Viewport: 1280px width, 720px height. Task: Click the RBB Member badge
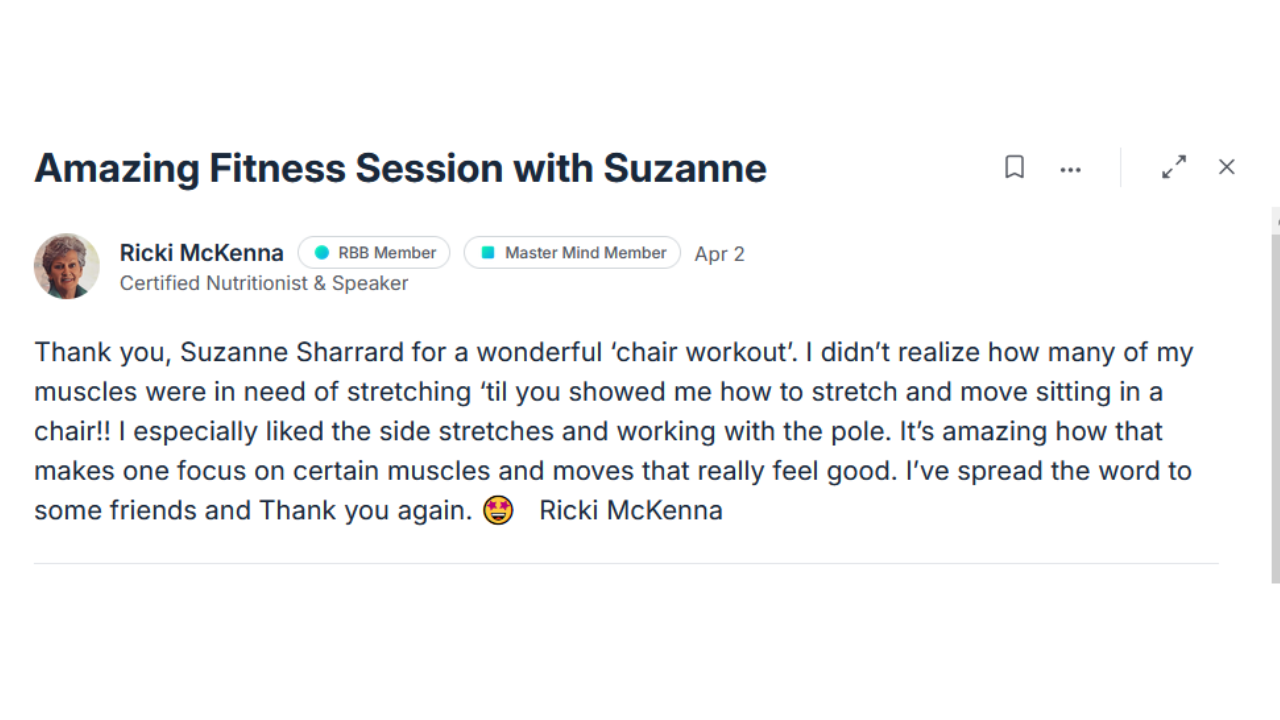pyautogui.click(x=374, y=253)
